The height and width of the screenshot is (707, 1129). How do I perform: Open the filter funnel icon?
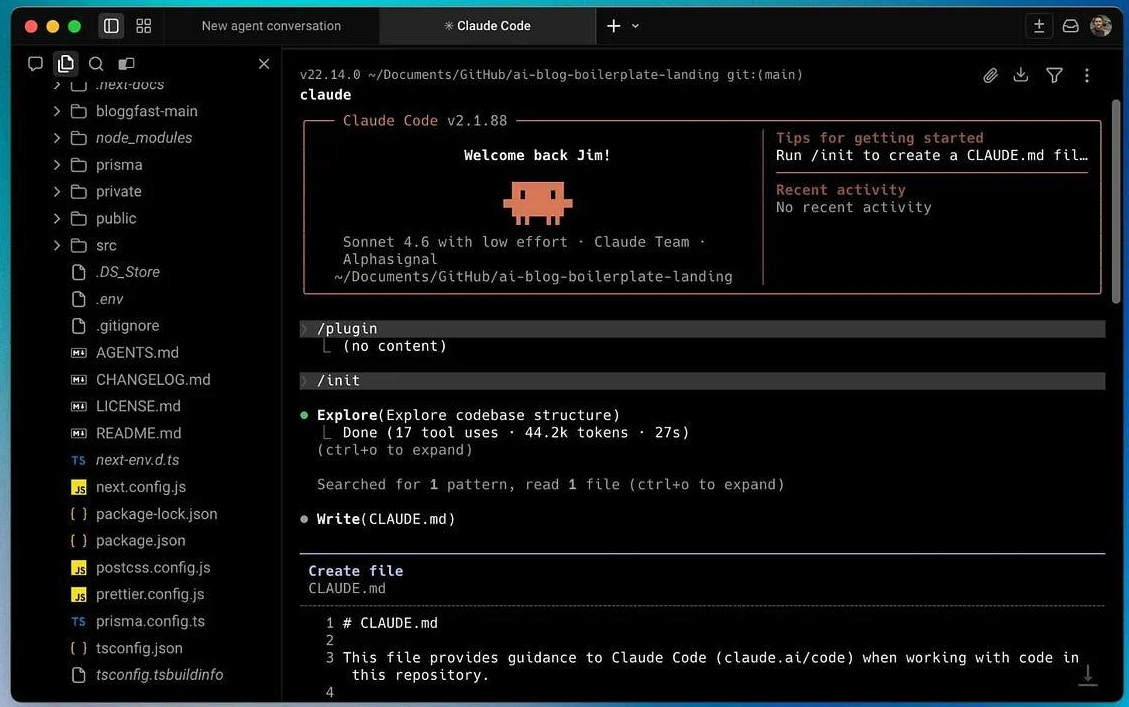point(1054,75)
